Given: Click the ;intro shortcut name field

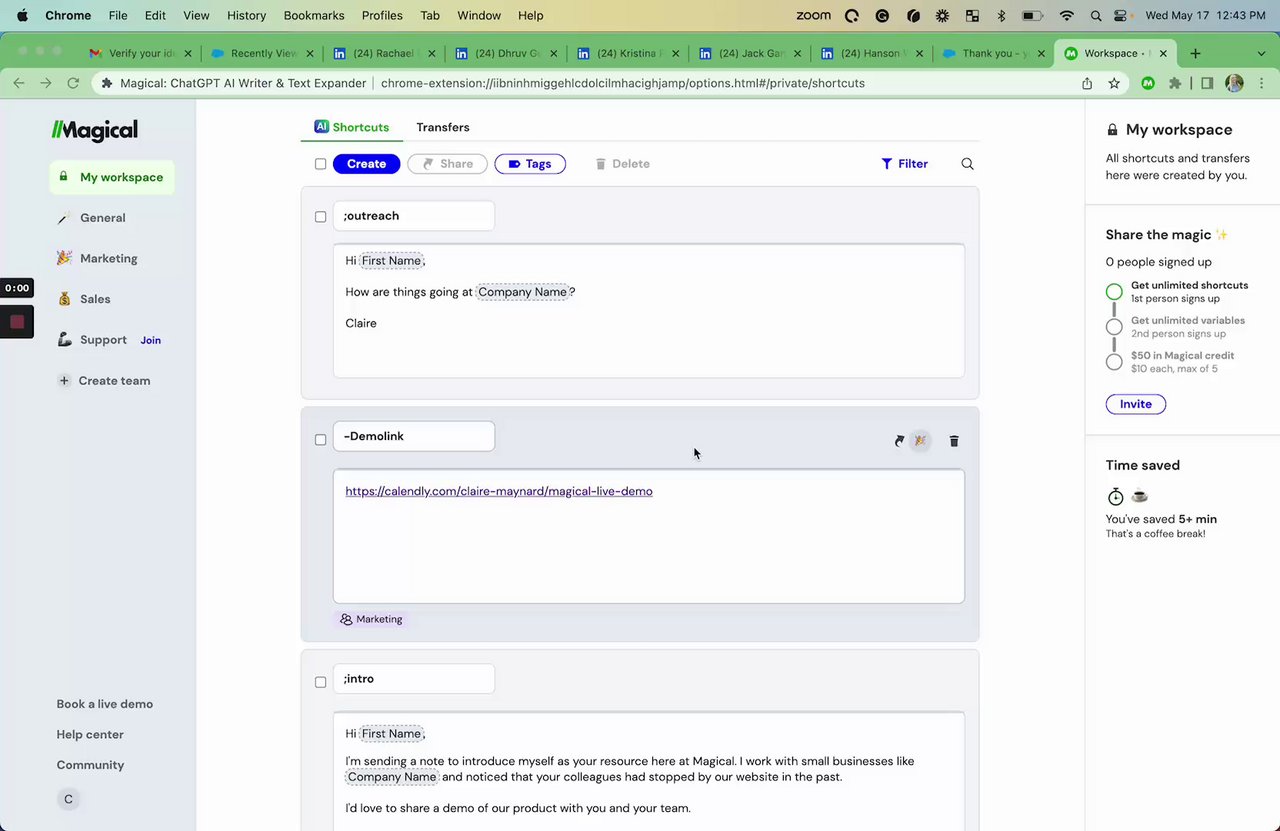Looking at the screenshot, I should pyautogui.click(x=414, y=679).
